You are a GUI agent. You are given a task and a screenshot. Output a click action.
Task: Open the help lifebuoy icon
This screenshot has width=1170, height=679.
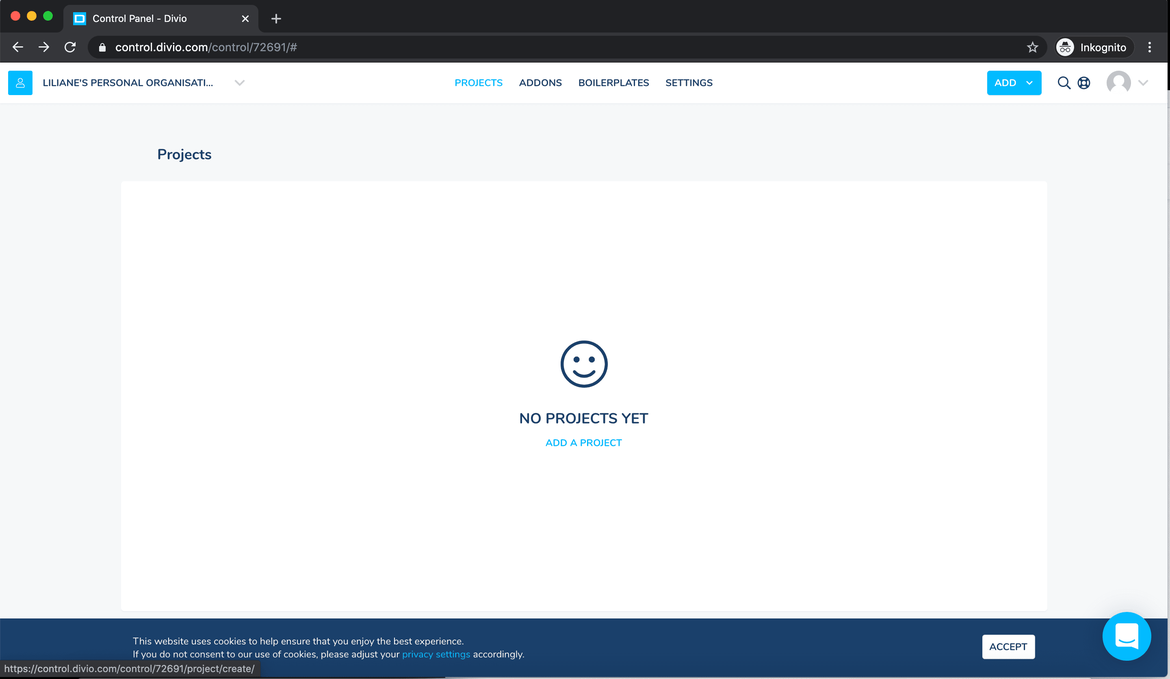pos(1083,83)
